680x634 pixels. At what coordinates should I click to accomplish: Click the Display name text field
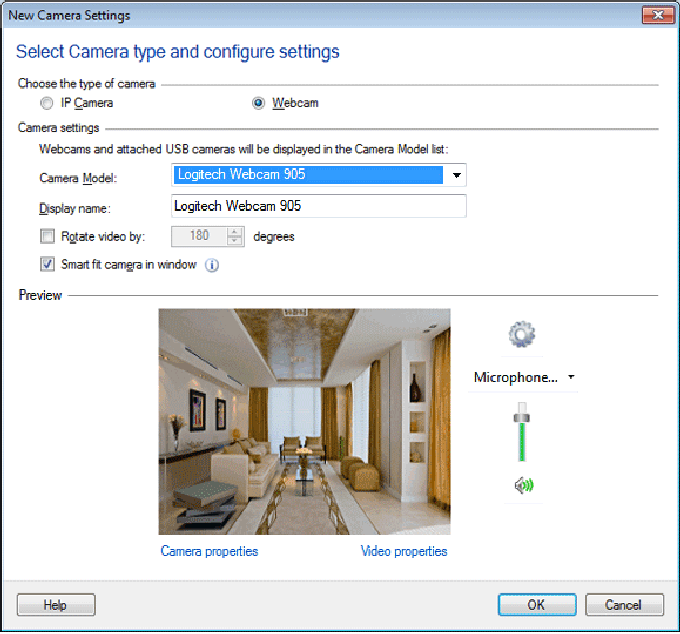(x=318, y=207)
